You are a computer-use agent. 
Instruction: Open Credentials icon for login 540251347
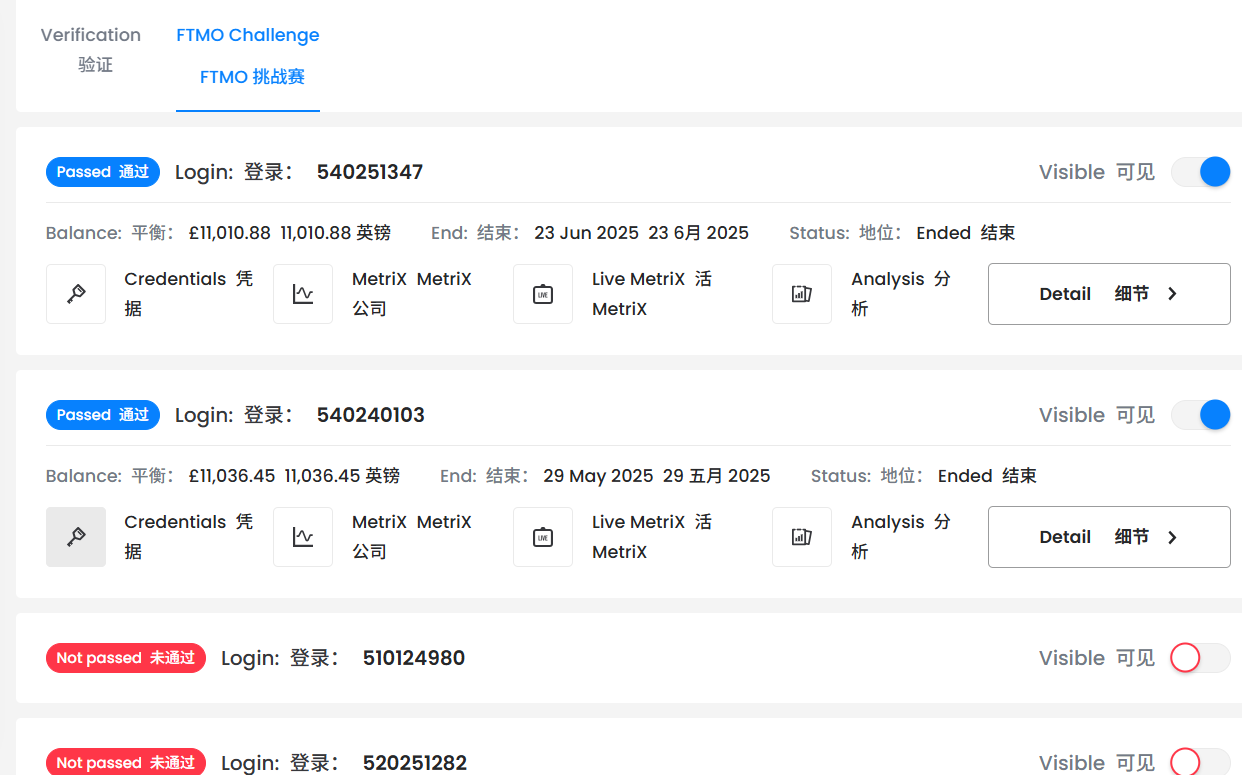(76, 294)
